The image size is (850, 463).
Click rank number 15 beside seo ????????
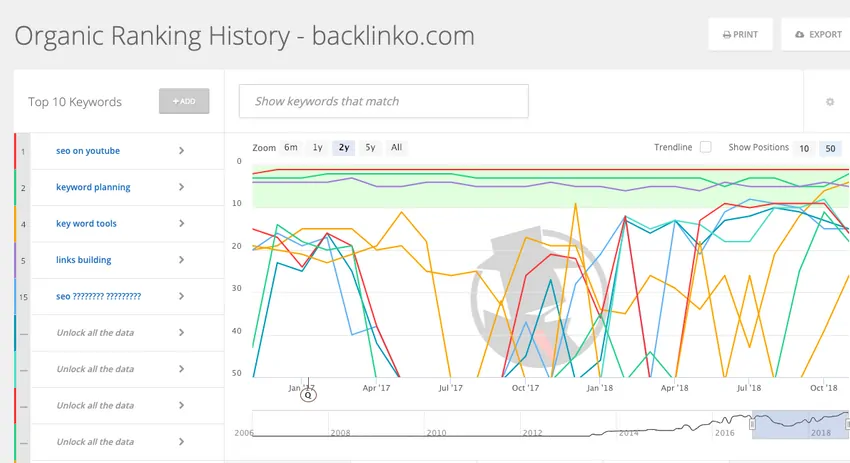click(23, 297)
